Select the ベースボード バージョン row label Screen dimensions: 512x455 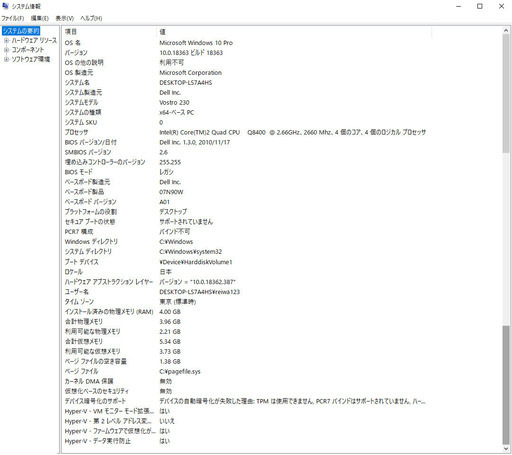click(91, 202)
